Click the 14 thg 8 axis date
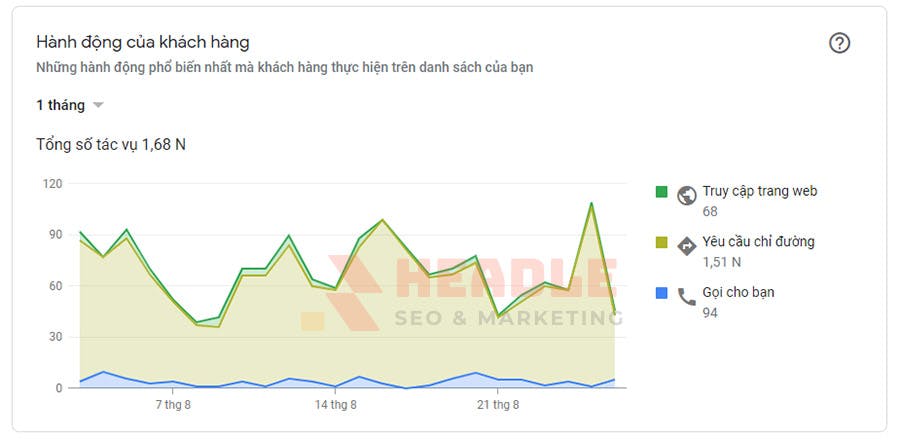900x440 pixels. tap(335, 405)
